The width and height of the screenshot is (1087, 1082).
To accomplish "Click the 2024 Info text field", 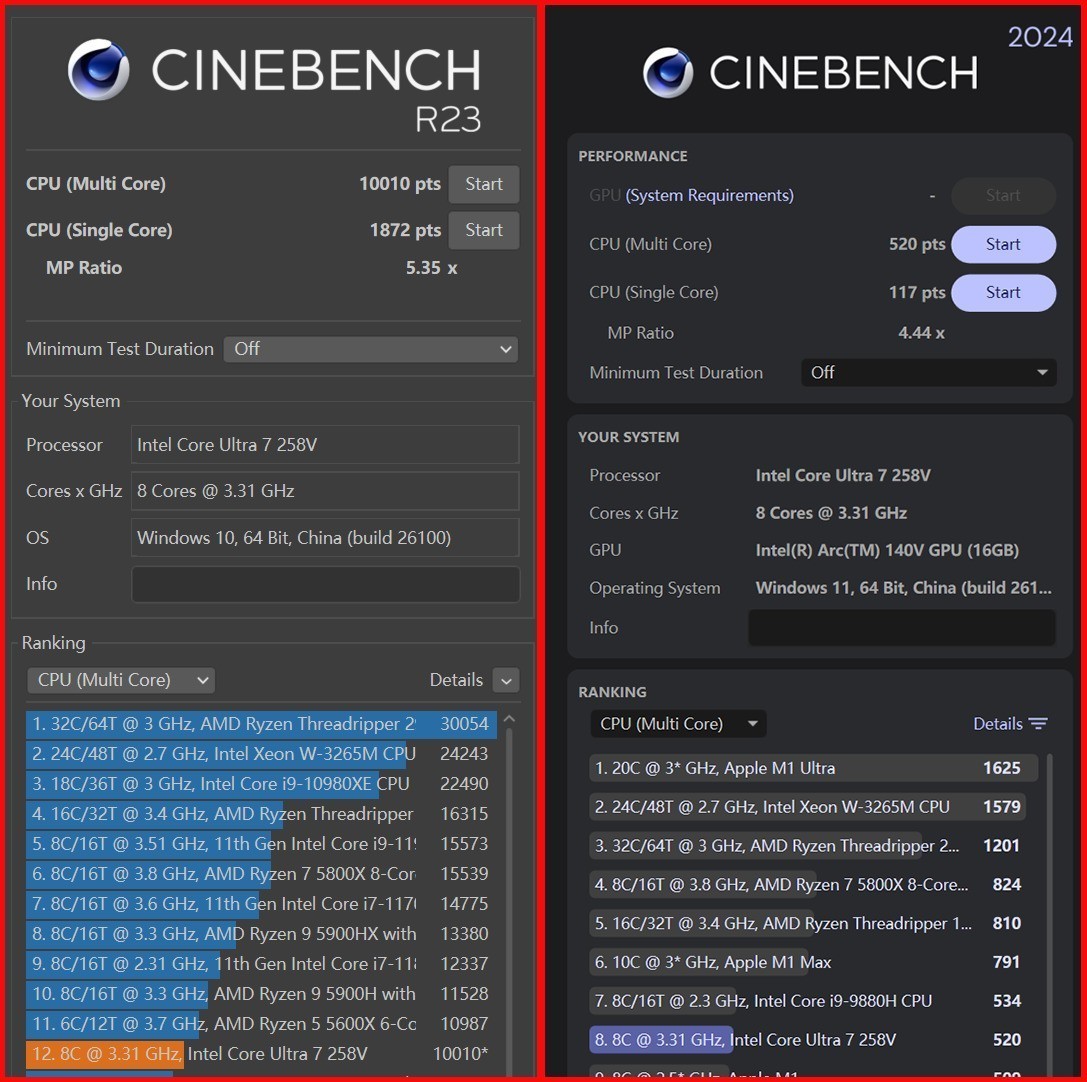I will (x=901, y=628).
